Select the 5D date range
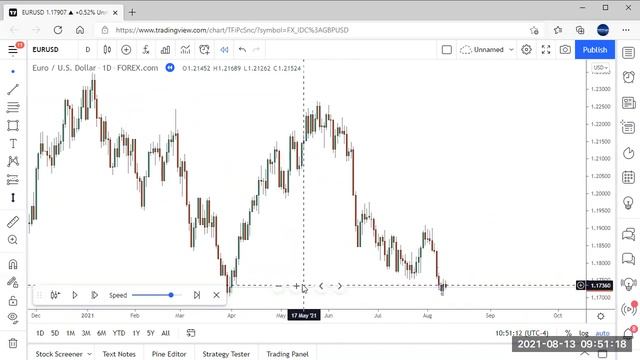The image size is (640, 360). [x=55, y=333]
